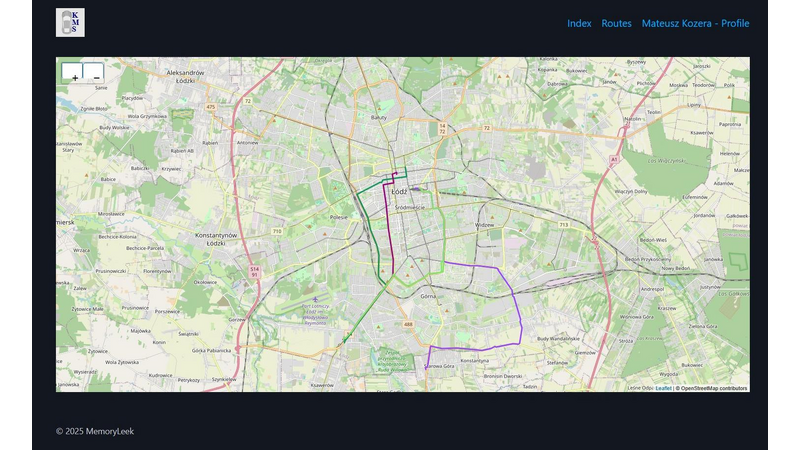This screenshot has width=800, height=450.
Task: Zoom in on the map
Action: [72, 72]
